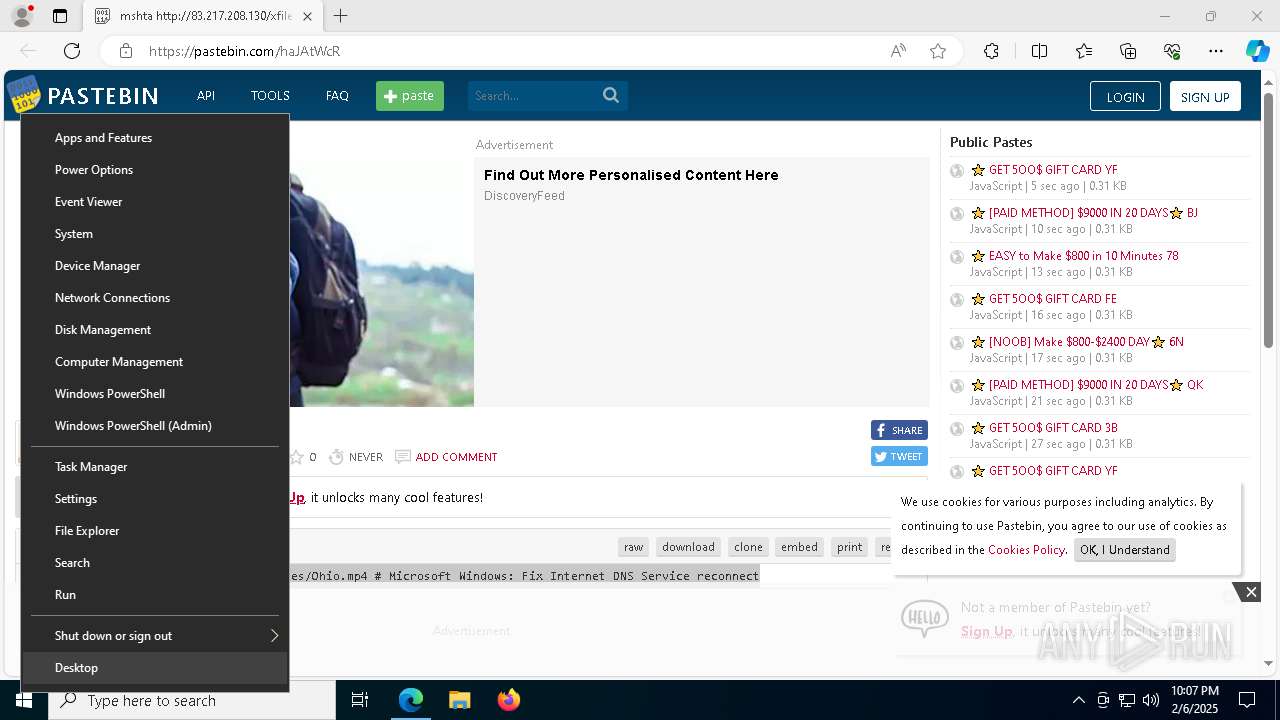Create a new paste with green button
Viewport: 1280px width, 720px height.
point(410,96)
